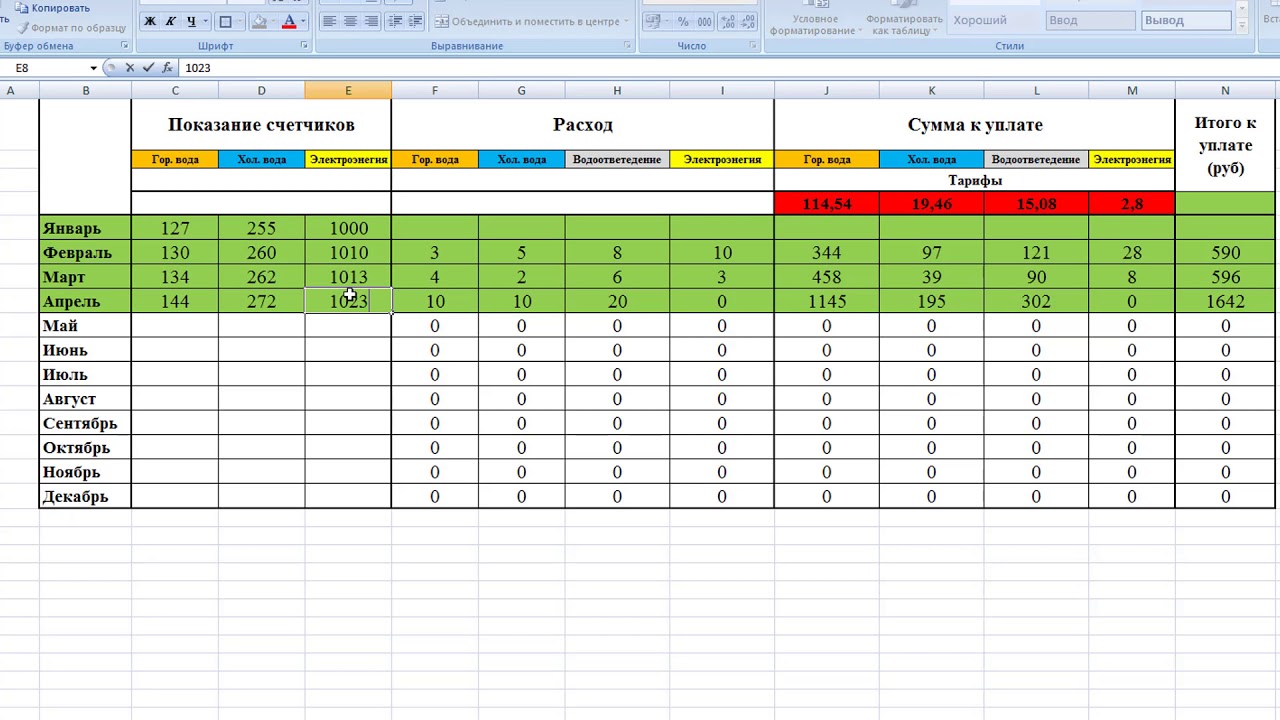Click into the formula bar value 1023
1280x720 pixels.
(198, 68)
